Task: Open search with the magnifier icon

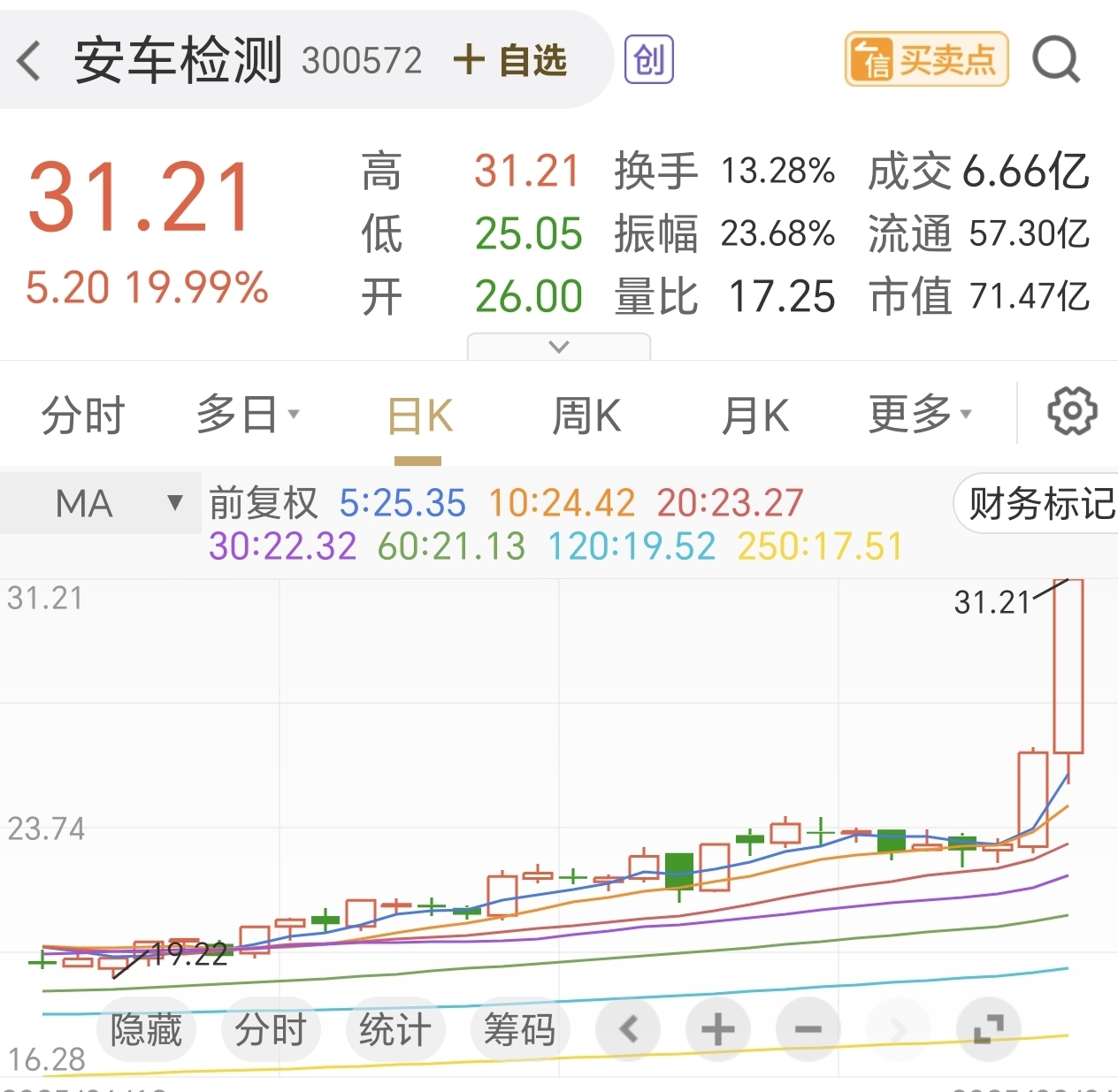Action: [x=1057, y=60]
